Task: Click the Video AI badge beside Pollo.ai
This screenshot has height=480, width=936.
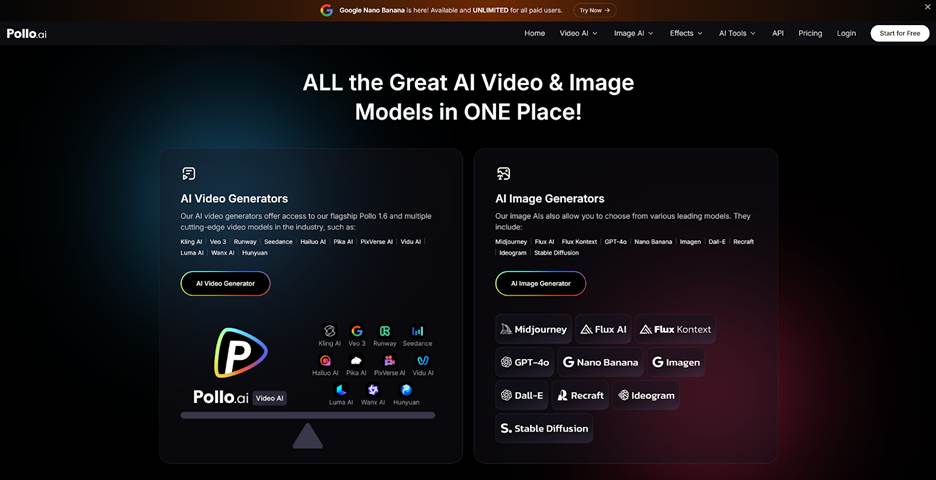Action: pos(270,398)
